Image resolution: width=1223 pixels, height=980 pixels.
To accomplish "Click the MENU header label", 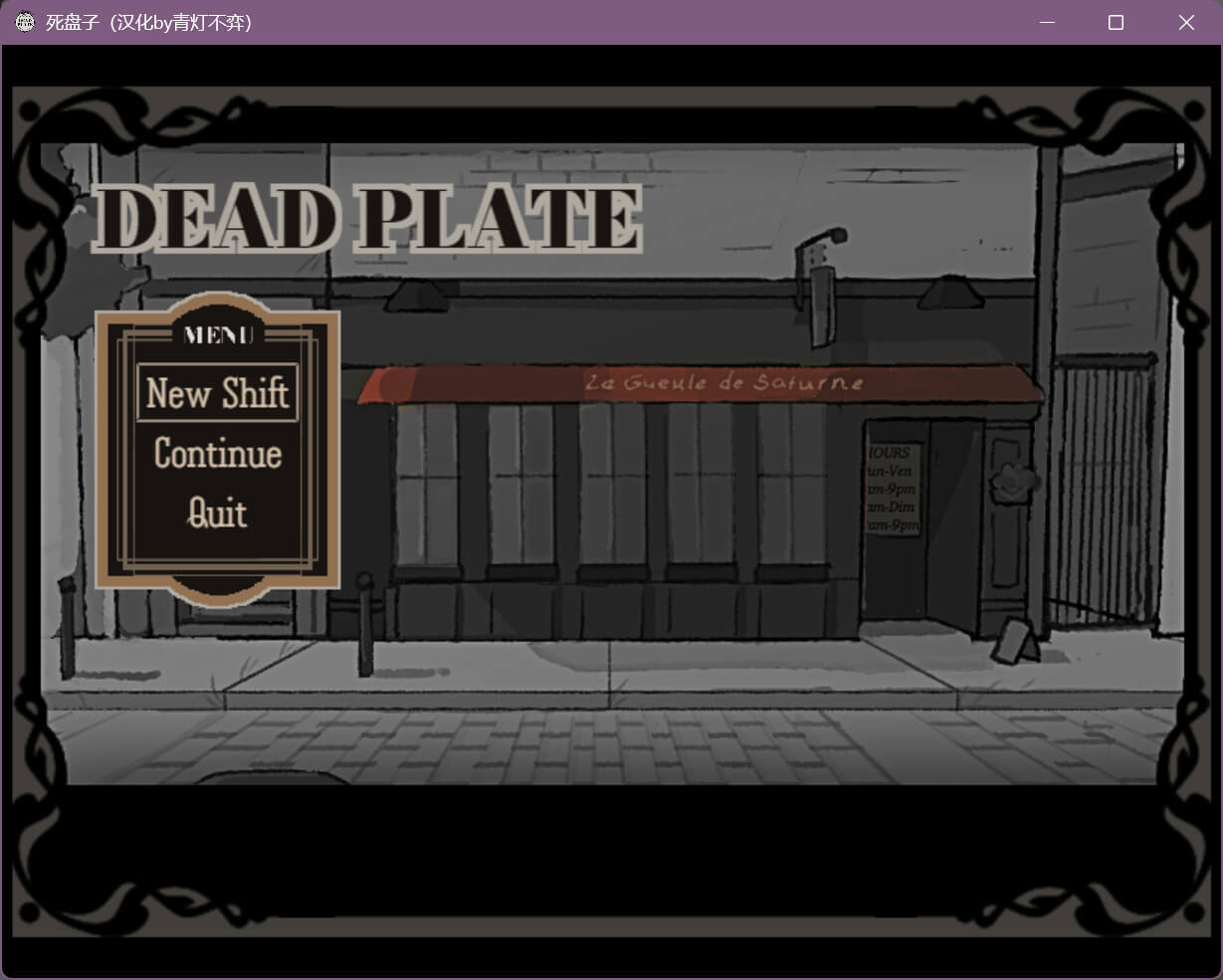I will pos(218,335).
